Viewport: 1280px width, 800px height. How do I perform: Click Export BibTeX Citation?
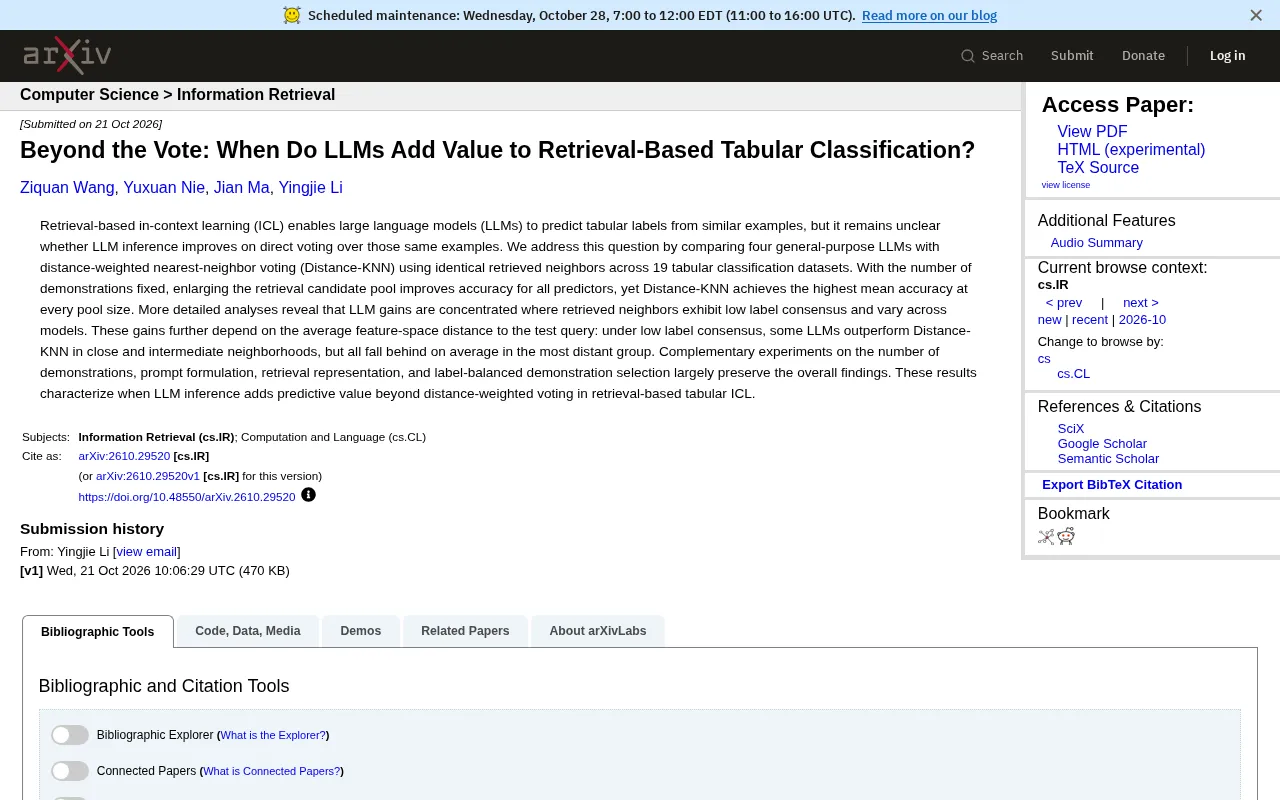pos(1112,485)
